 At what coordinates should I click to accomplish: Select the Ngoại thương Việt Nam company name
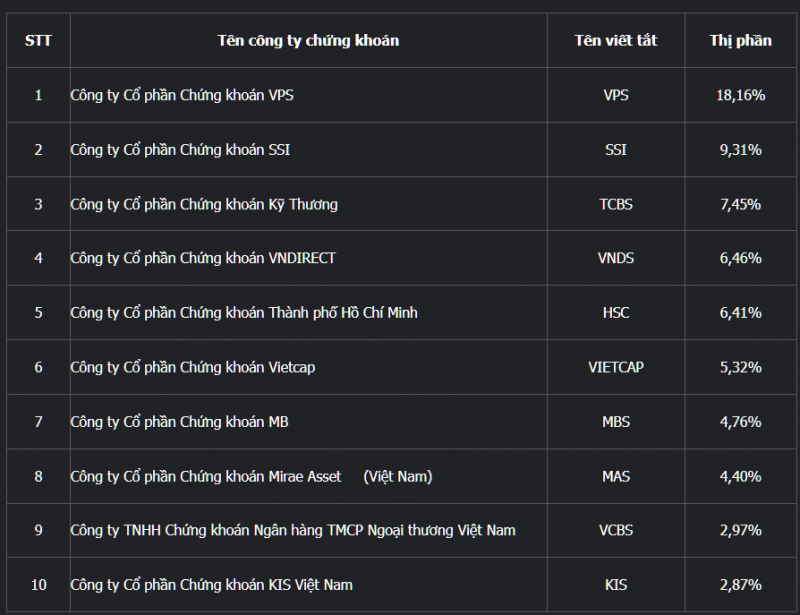click(x=293, y=530)
